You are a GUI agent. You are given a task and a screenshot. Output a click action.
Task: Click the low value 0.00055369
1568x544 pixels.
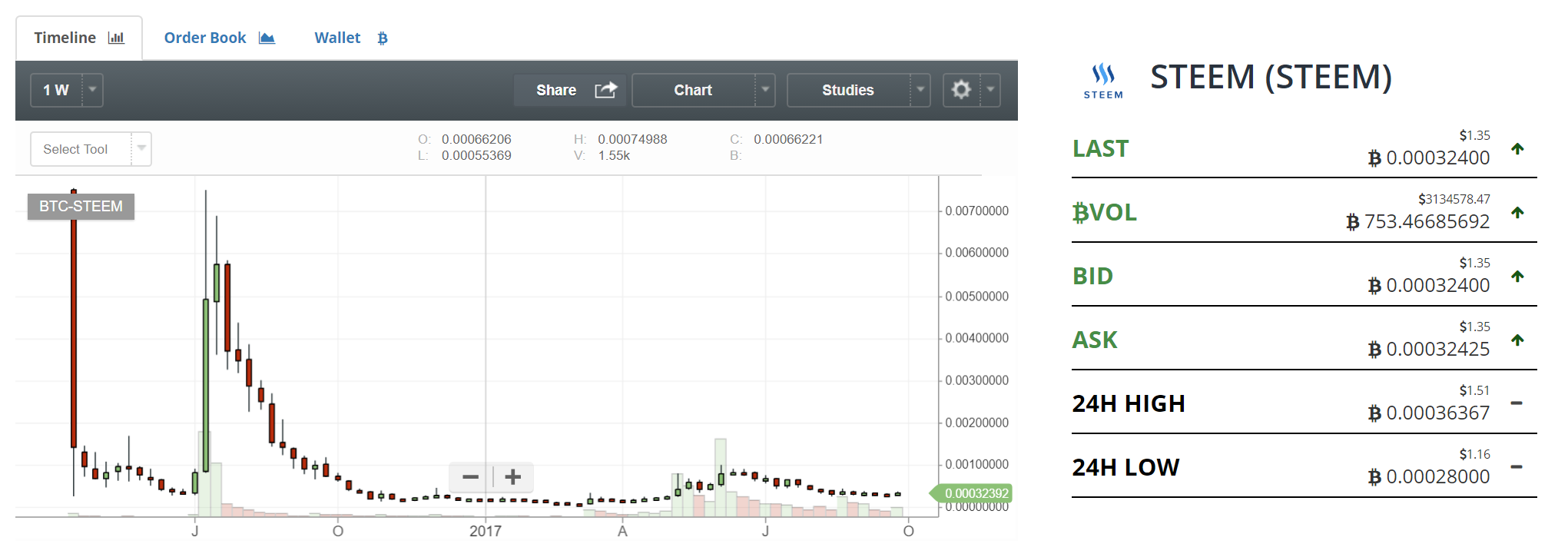[476, 156]
